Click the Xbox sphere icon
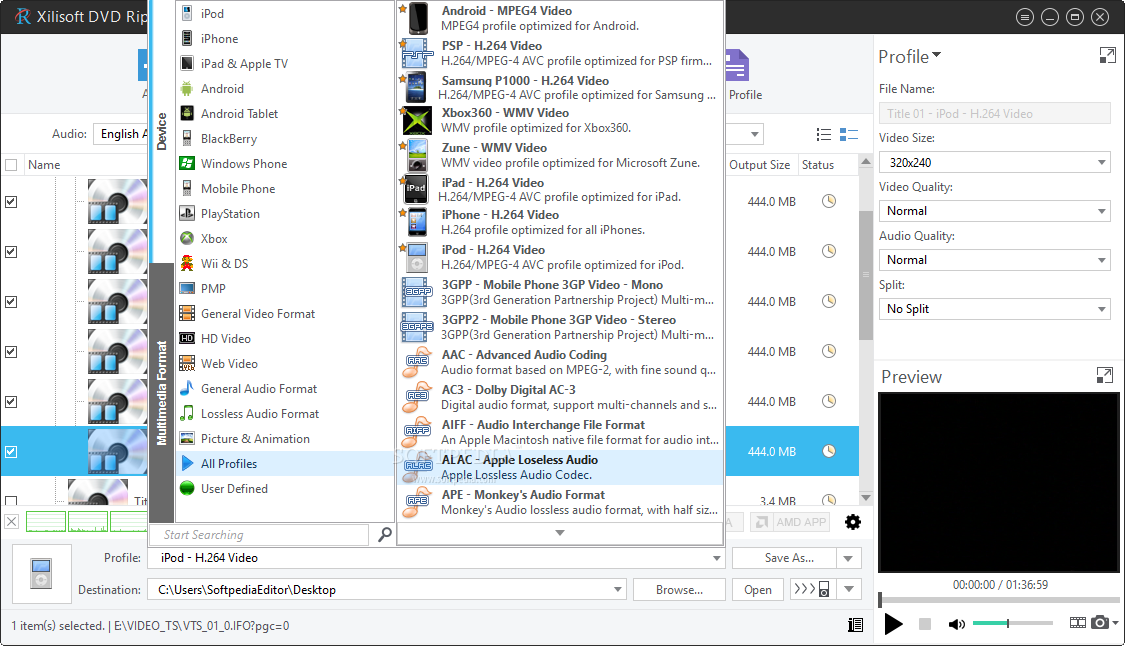 click(187, 238)
